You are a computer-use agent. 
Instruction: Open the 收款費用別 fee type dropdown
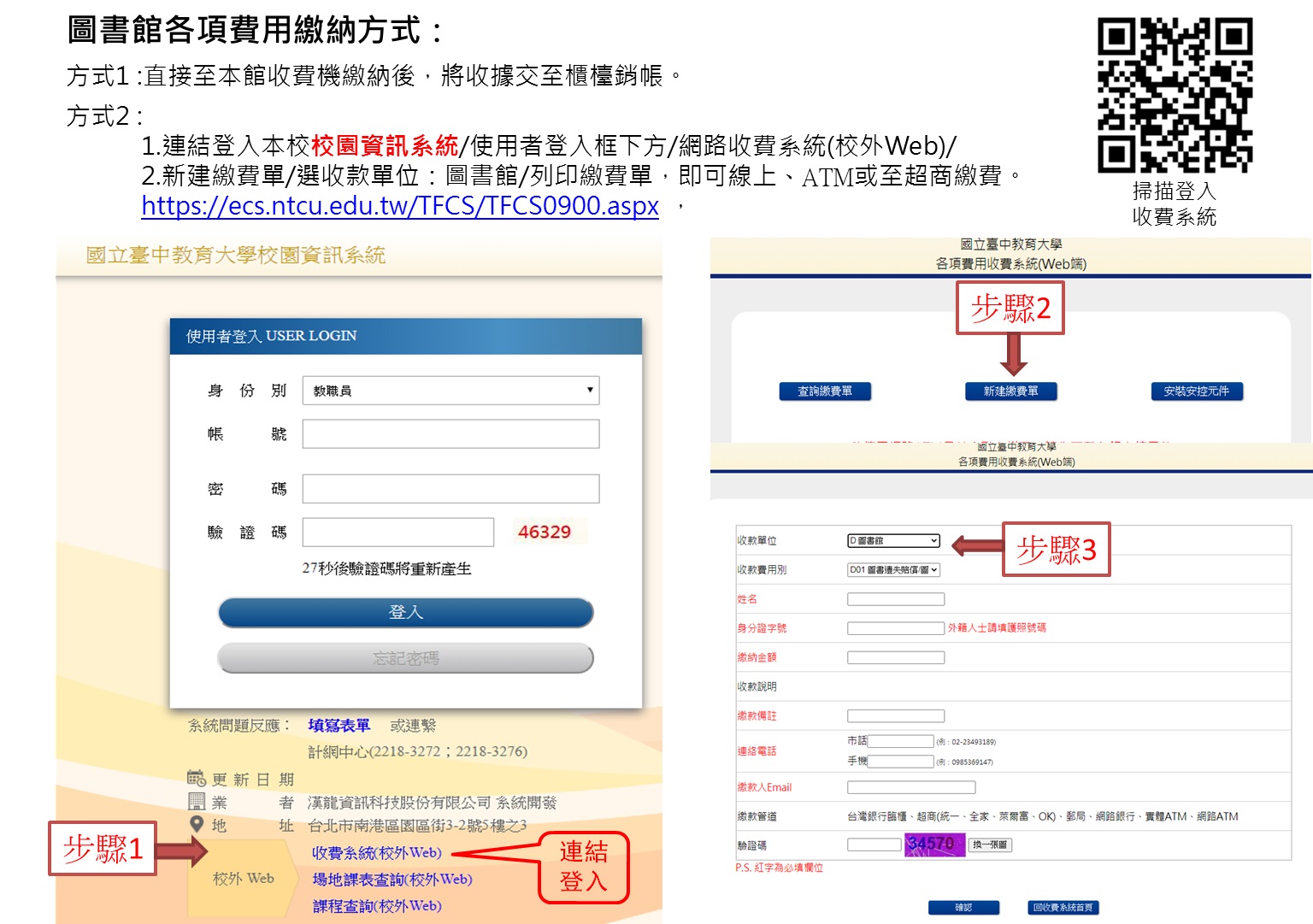pos(893,569)
